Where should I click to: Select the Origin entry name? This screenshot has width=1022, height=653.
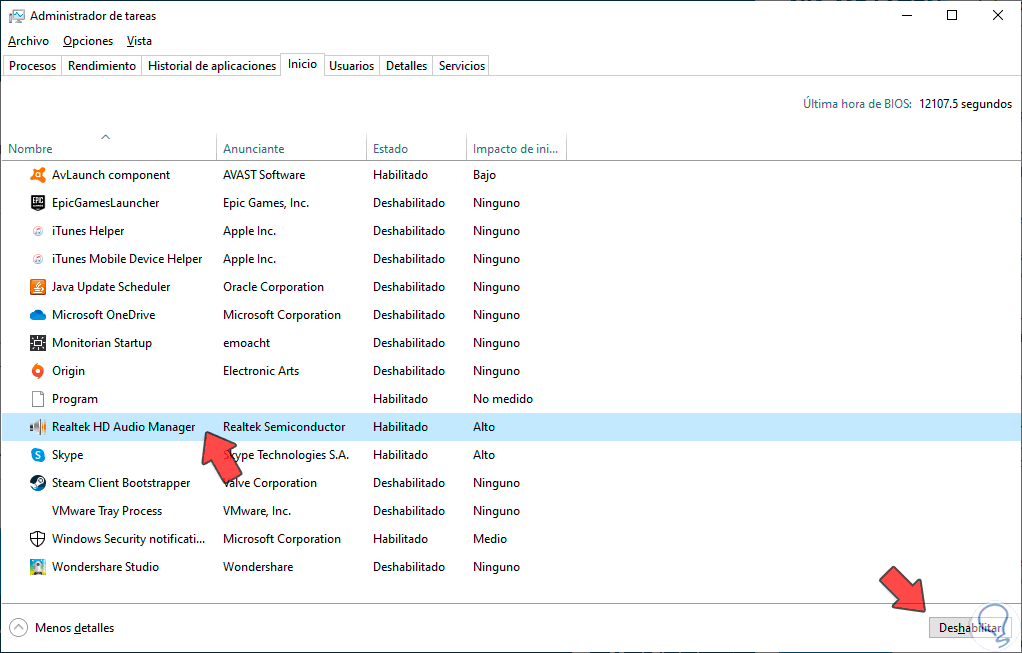coord(68,371)
